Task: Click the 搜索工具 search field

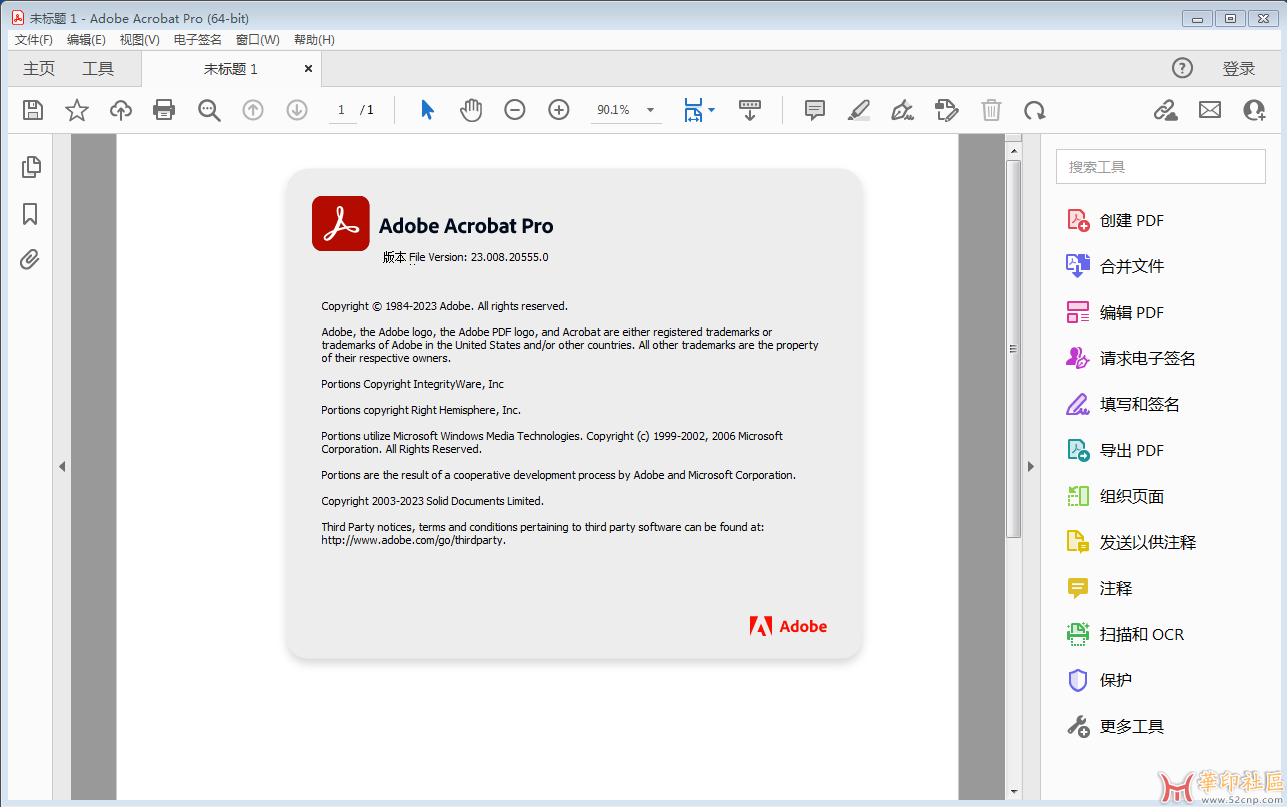Action: tap(1161, 167)
